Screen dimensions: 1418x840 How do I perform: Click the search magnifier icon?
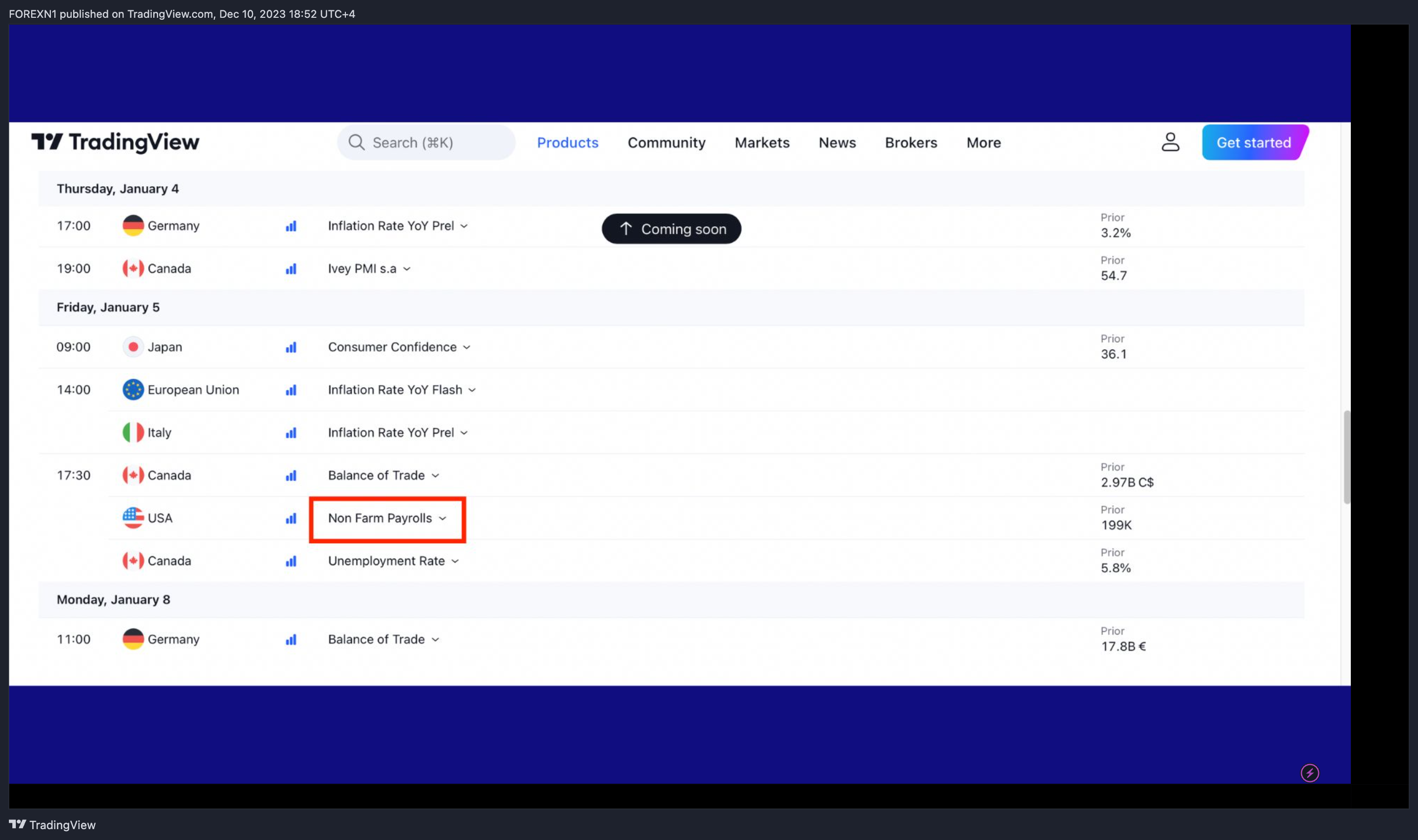pyautogui.click(x=356, y=142)
